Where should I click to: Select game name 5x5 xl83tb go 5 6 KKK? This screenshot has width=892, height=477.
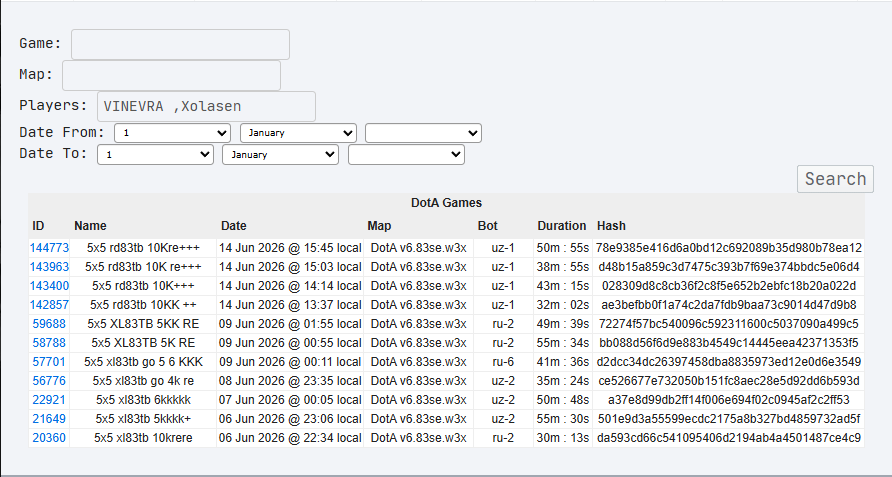(x=143, y=361)
